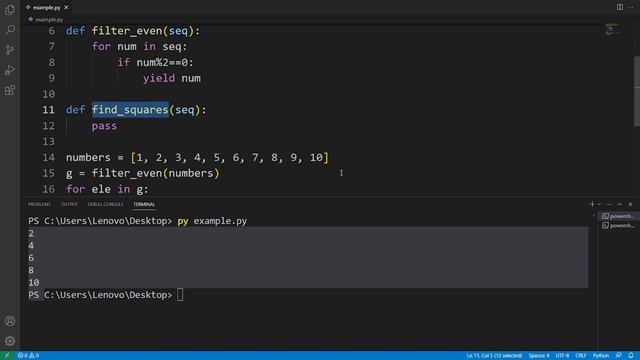Screen dimensions: 640x360
Task: Open the feedback icon in status bar
Action: coord(619,356)
